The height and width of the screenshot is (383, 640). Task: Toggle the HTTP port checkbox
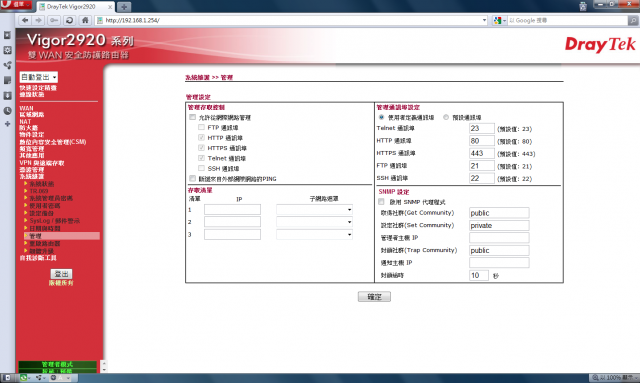click(201, 138)
